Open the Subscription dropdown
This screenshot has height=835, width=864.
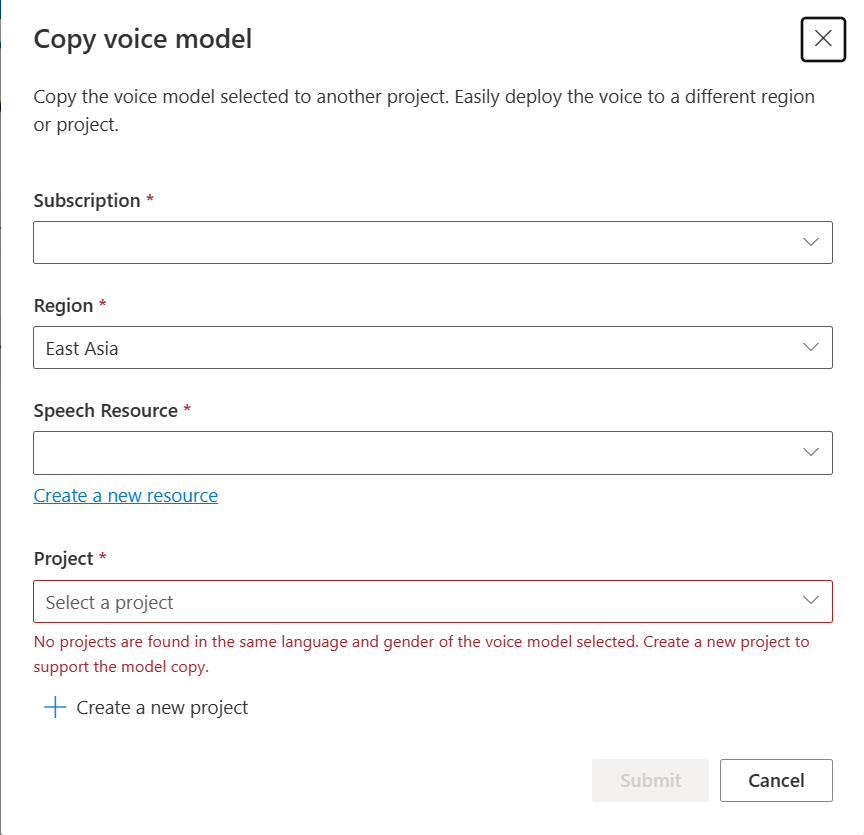coord(432,242)
